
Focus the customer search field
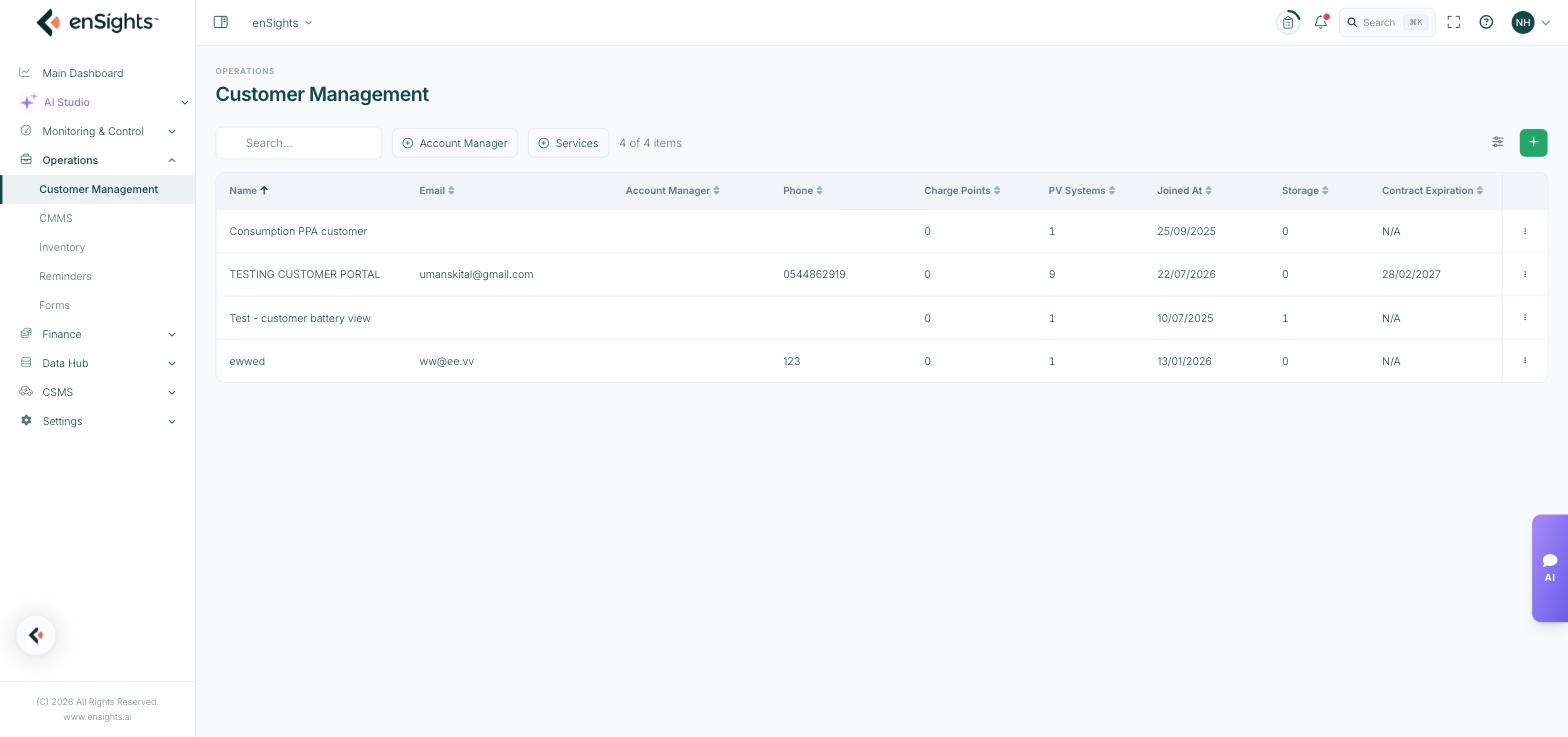(x=299, y=143)
